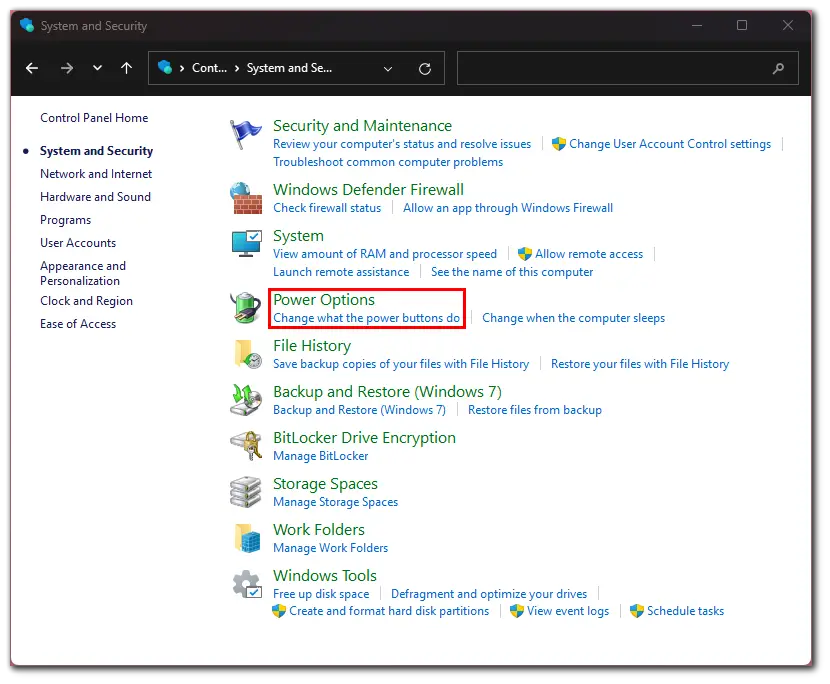Select 'System and Se...' breadcrumb segment
This screenshot has width=830, height=684.
[289, 68]
